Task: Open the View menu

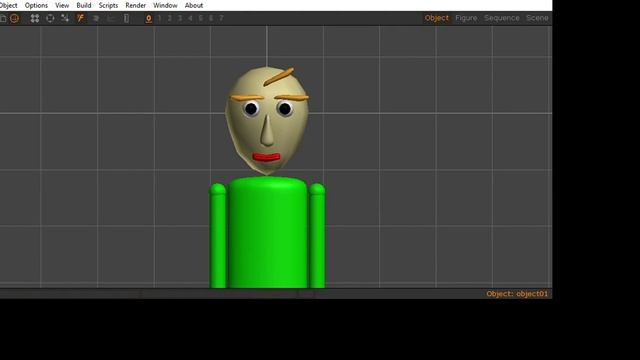Action: click(62, 5)
